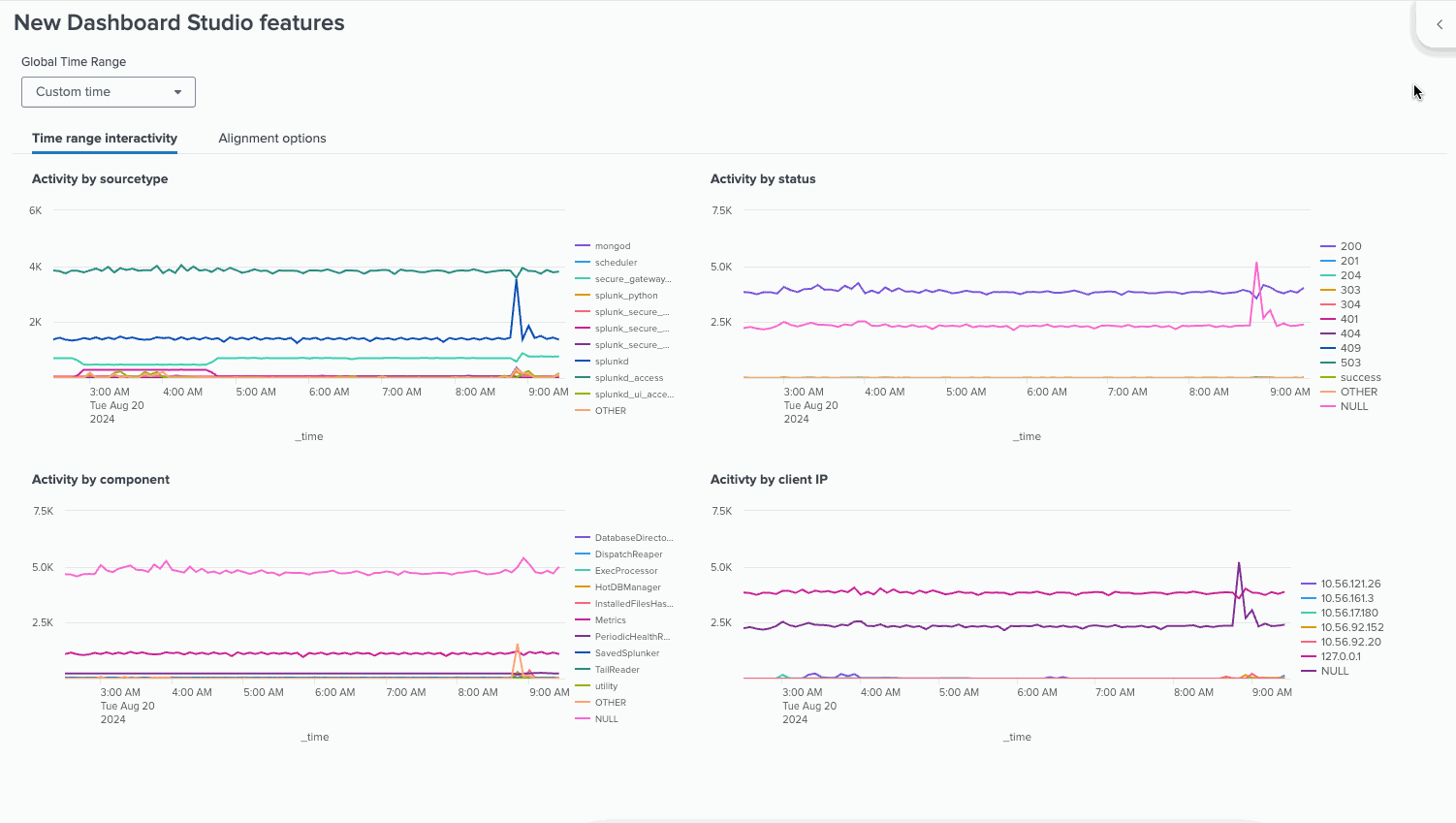Click the splunk_python legend color line

pos(583,296)
